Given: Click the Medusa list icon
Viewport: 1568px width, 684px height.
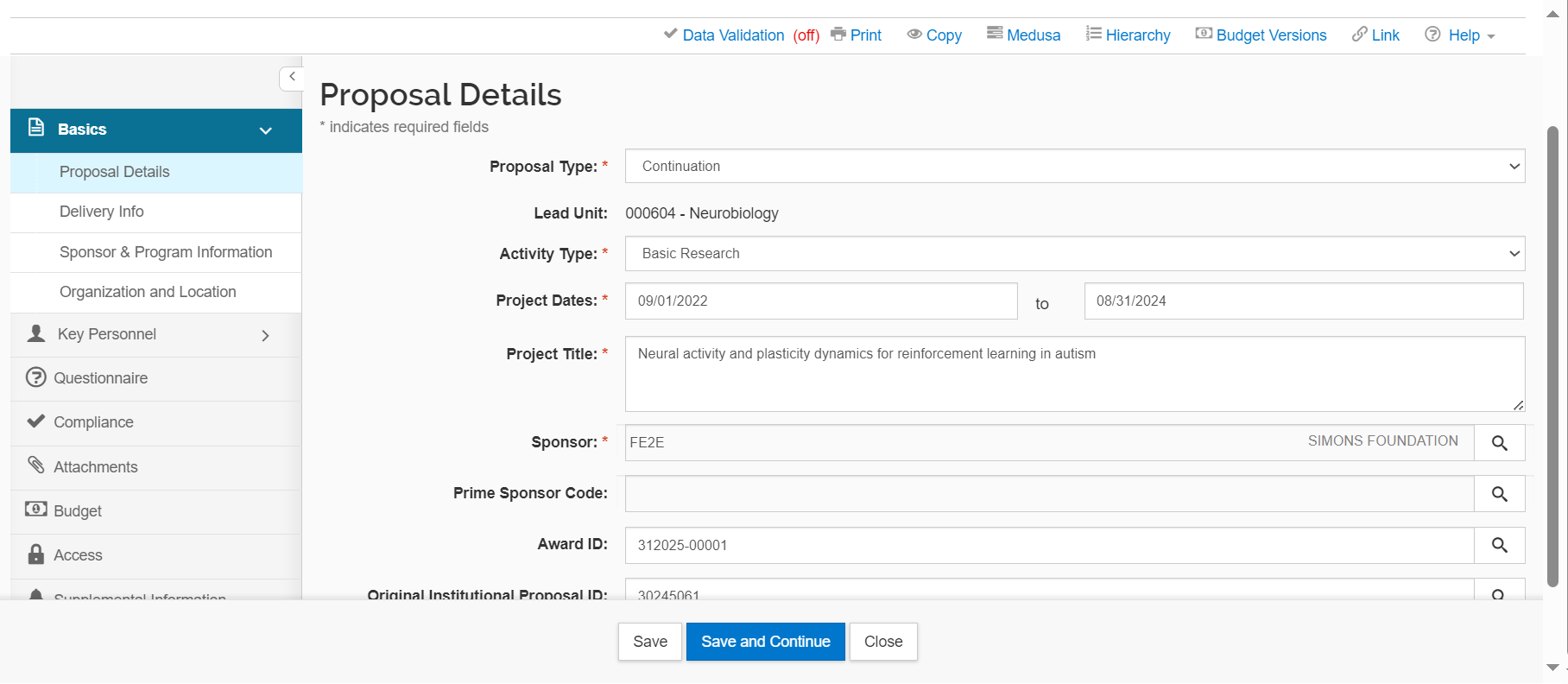Looking at the screenshot, I should pyautogui.click(x=995, y=33).
